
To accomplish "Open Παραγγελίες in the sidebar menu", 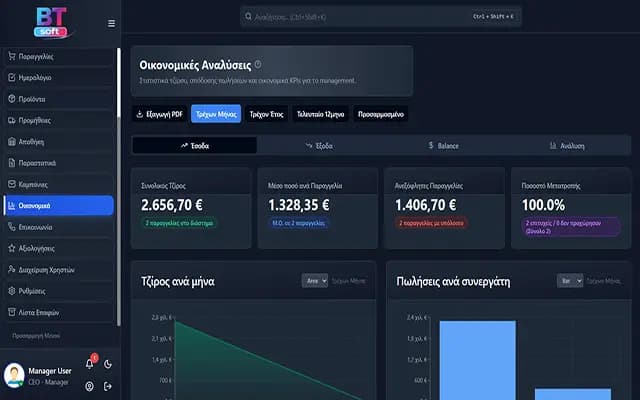I will 58,56.
